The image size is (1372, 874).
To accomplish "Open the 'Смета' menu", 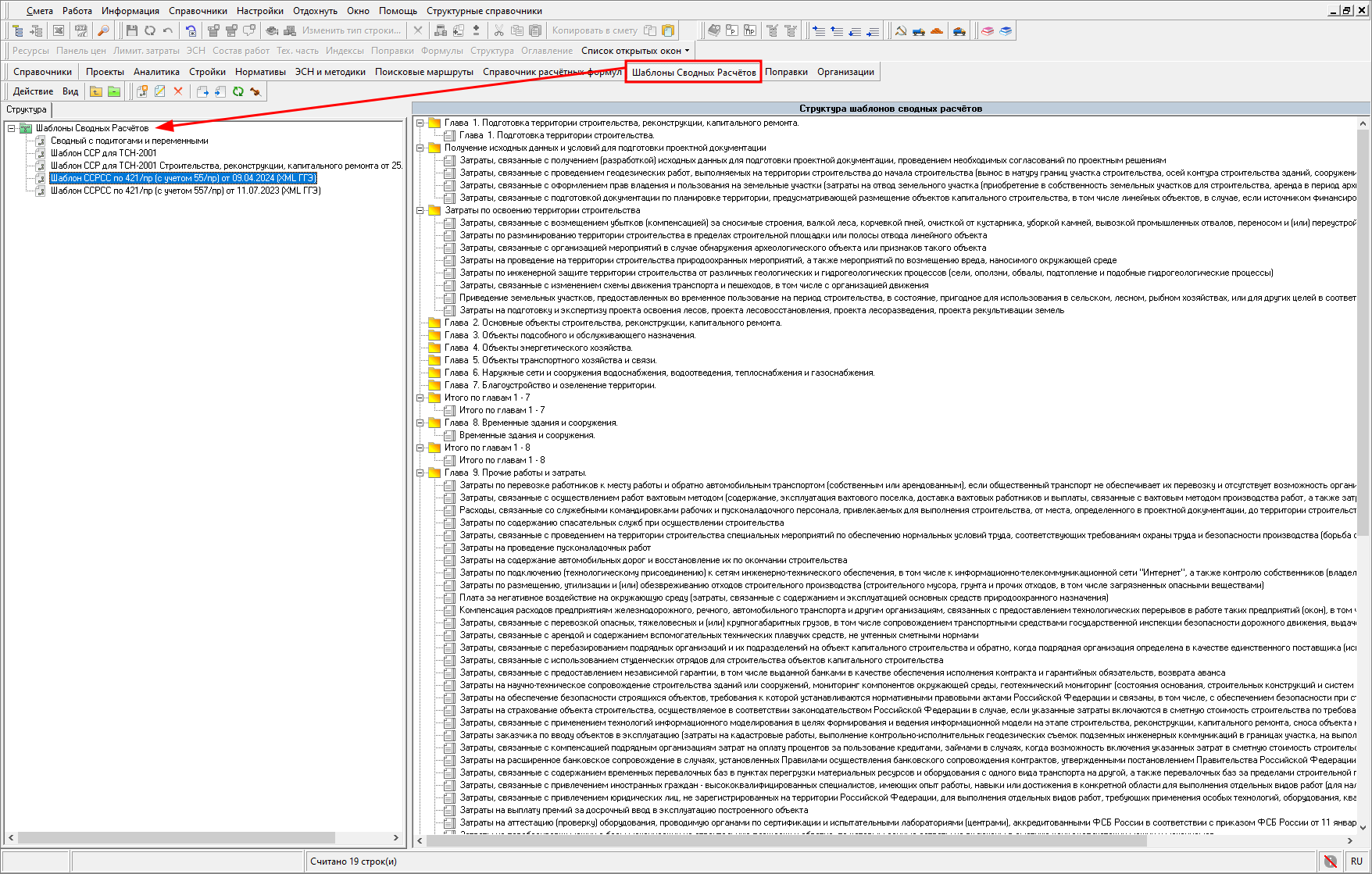I will (39, 11).
